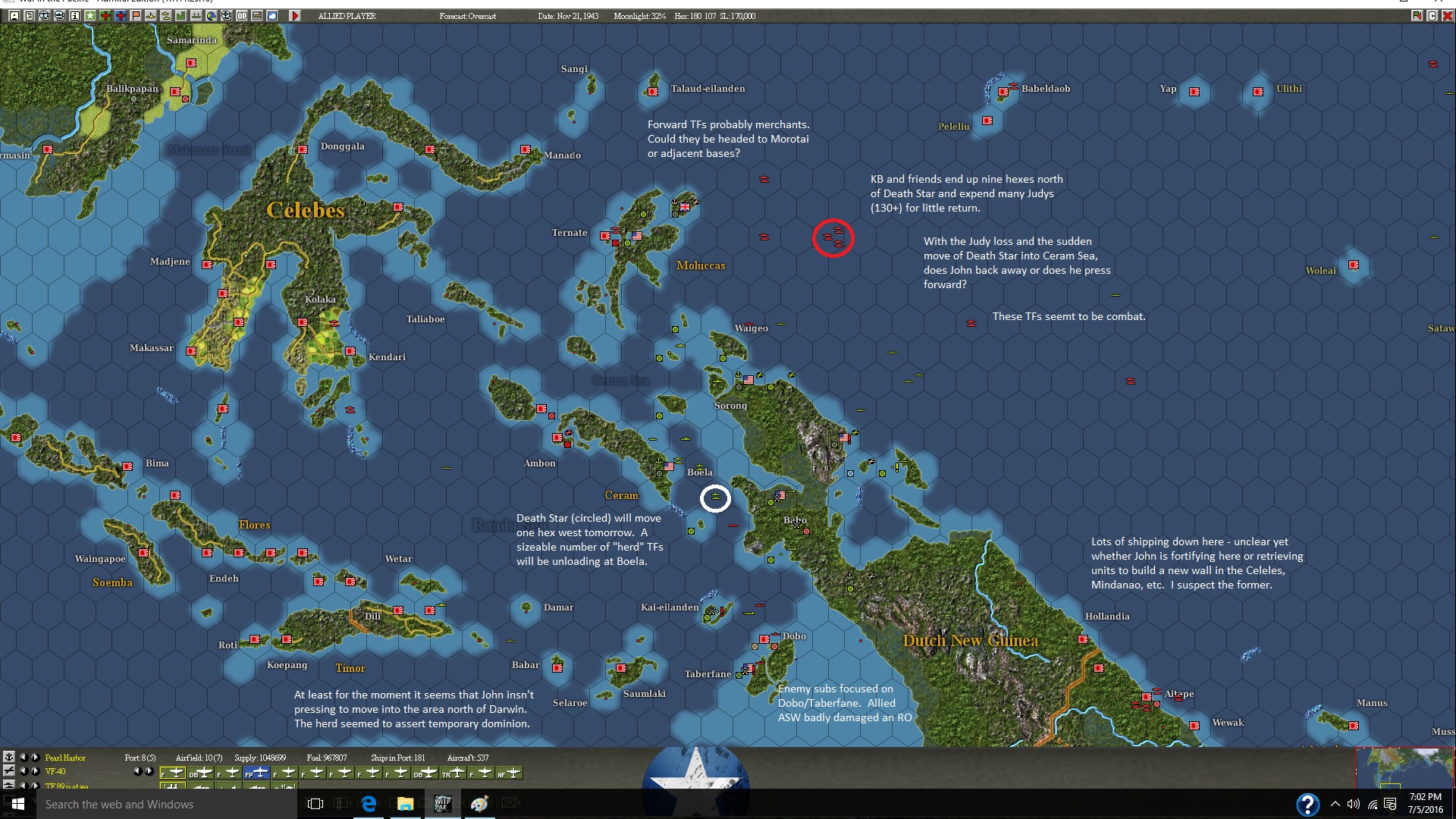Open the green factory toolbar icon
The image size is (1456, 819).
click(x=181, y=16)
